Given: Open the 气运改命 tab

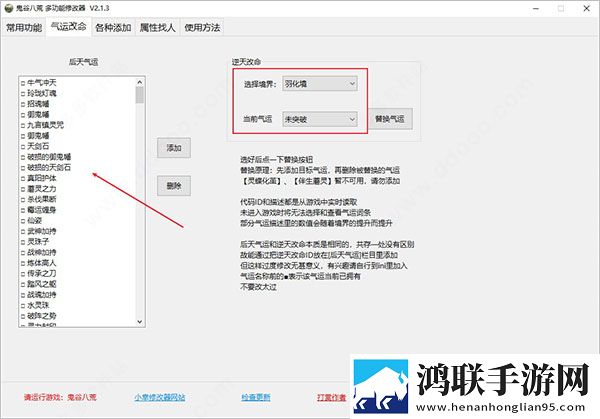Looking at the screenshot, I should (68, 27).
